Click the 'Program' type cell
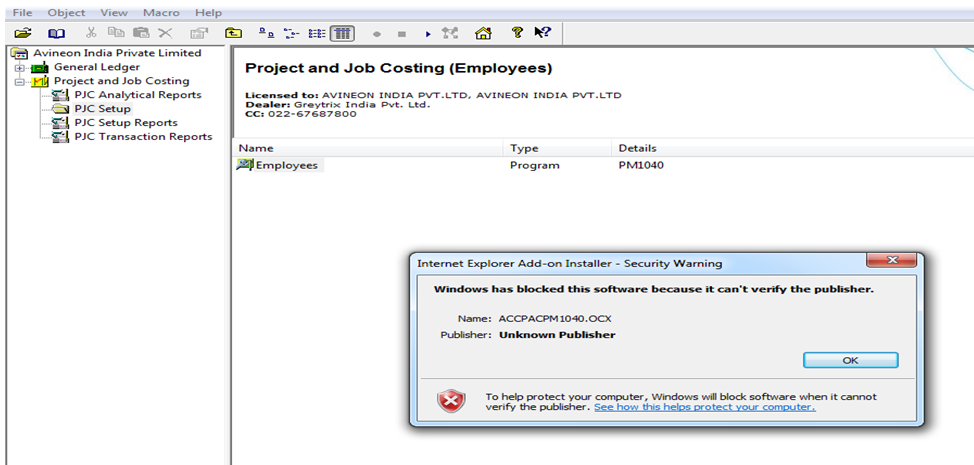 [535, 165]
